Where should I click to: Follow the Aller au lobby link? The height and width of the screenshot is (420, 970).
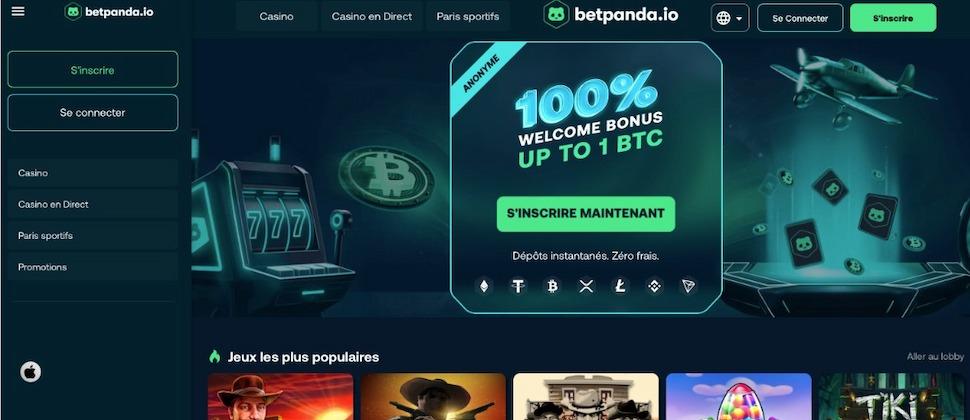[935, 356]
